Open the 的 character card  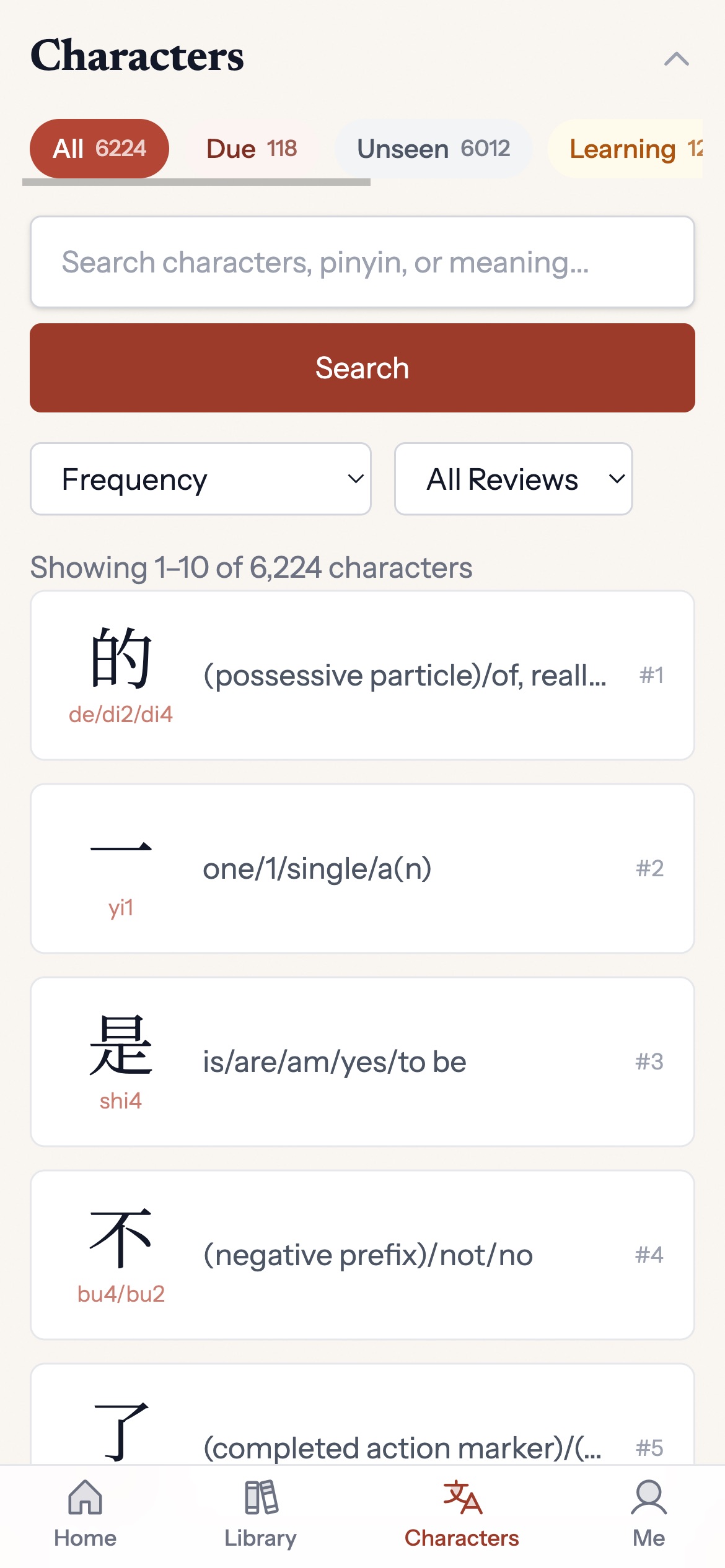pos(362,674)
